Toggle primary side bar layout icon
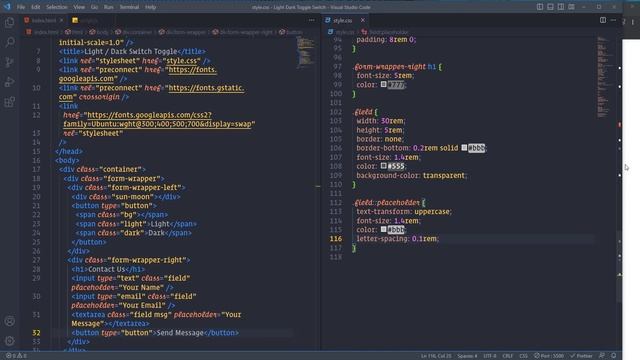640x360 pixels. [x=540, y=7]
